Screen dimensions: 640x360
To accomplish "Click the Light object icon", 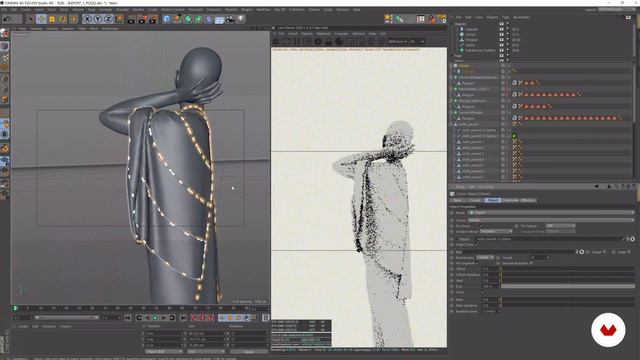I will point(241,19).
